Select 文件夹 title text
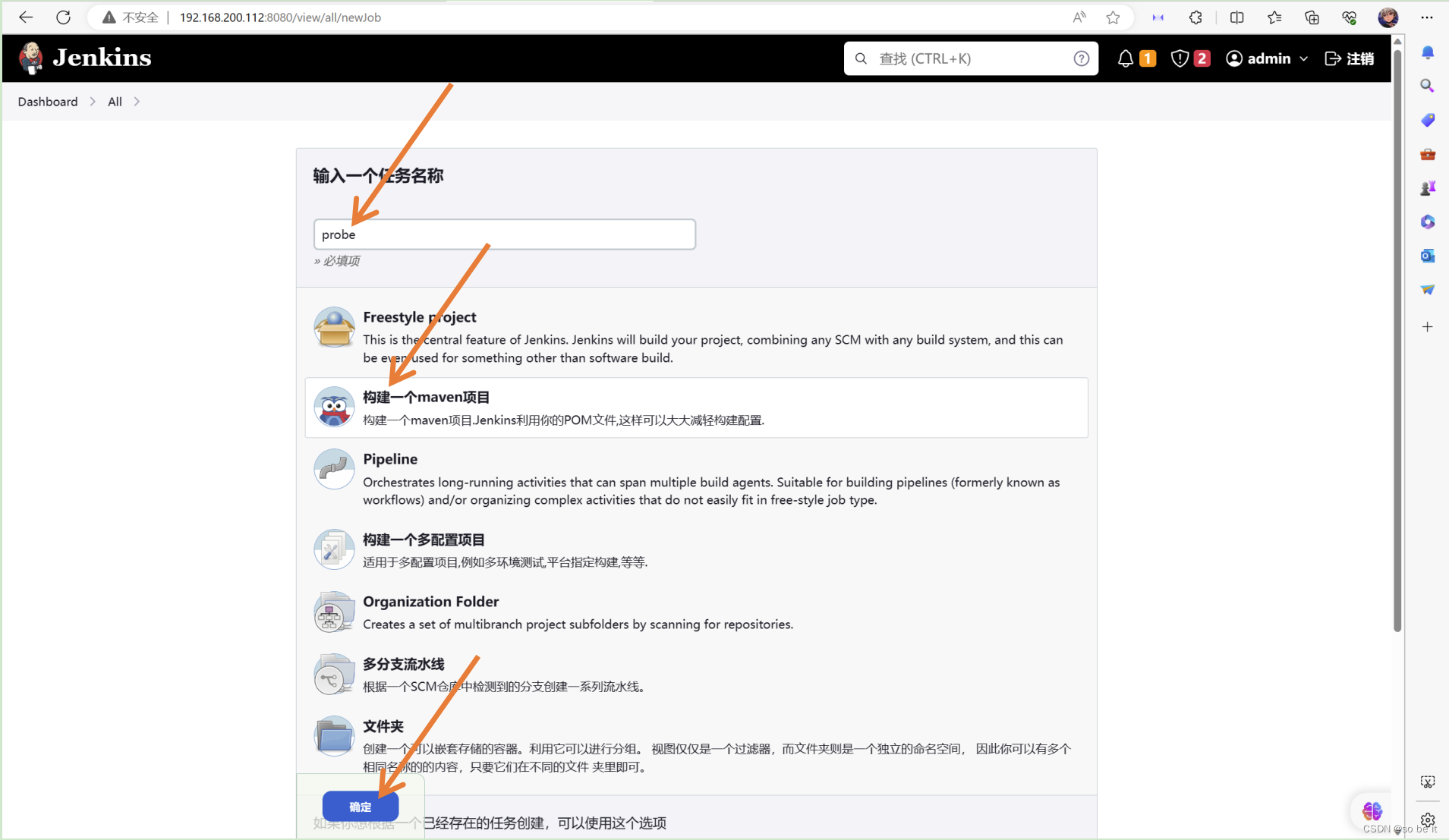Screen dimensions: 1449x840 point(383,726)
